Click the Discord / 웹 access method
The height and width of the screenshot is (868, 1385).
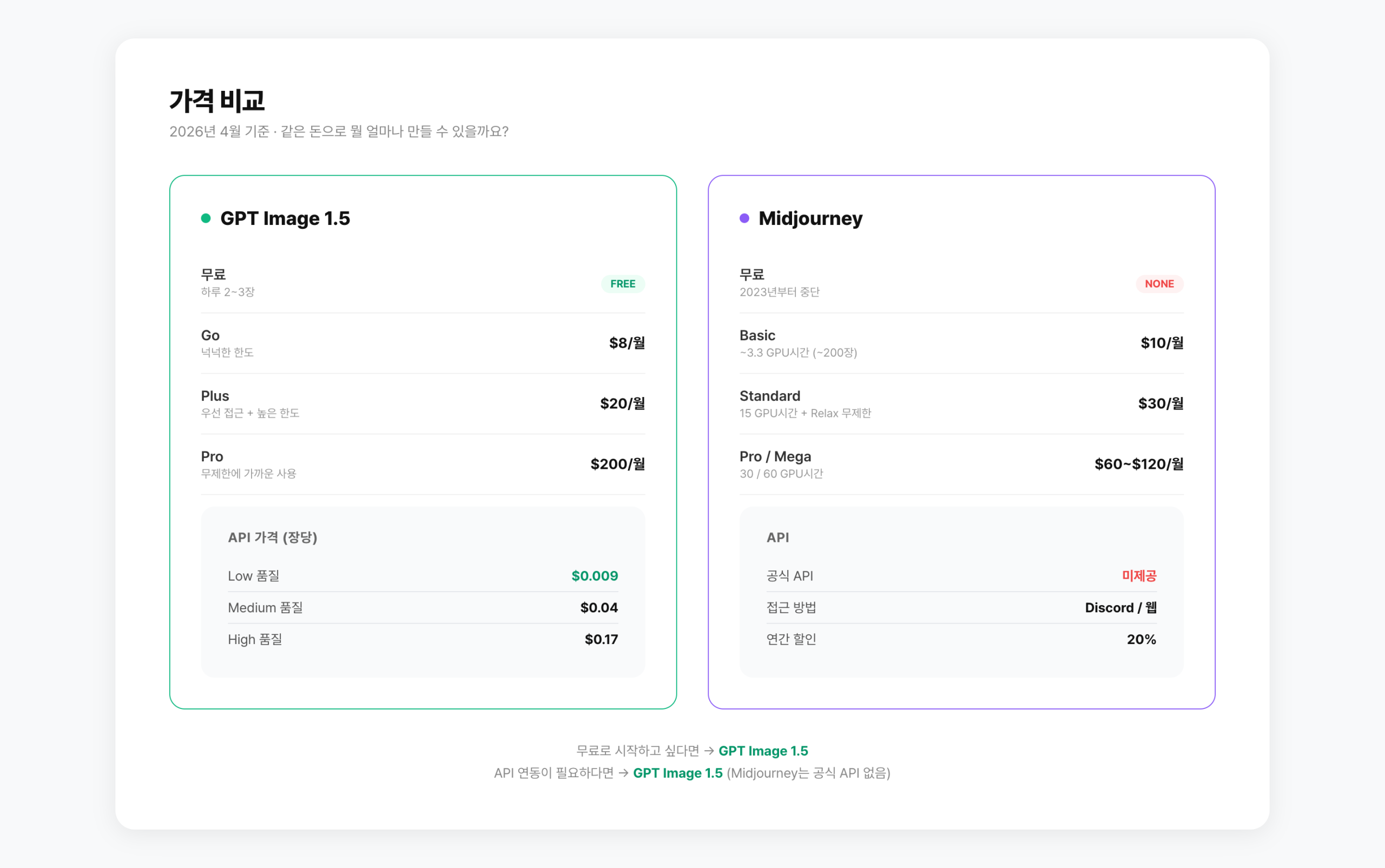click(1120, 607)
